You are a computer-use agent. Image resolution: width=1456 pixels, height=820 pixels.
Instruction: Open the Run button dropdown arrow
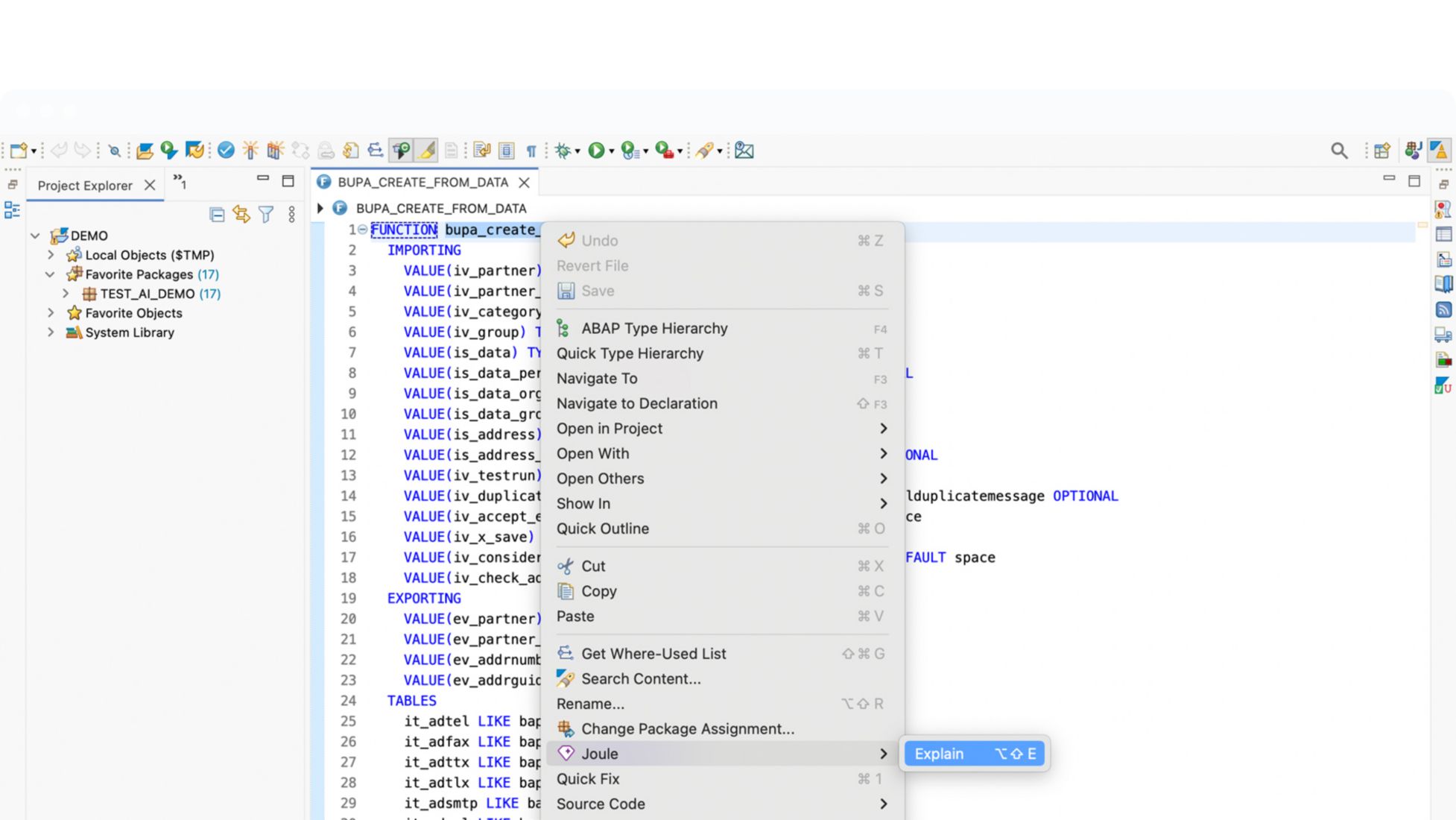tap(612, 151)
